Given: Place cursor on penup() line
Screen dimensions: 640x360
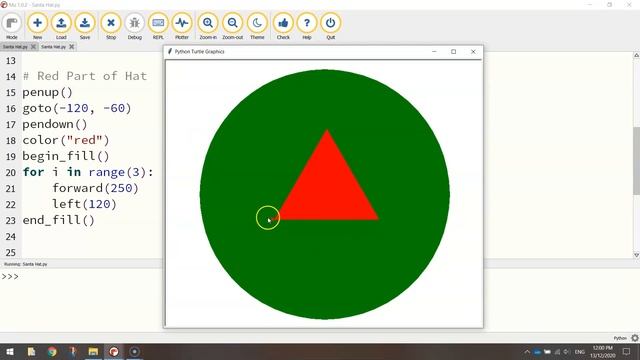Looking at the screenshot, I should click(47, 92).
